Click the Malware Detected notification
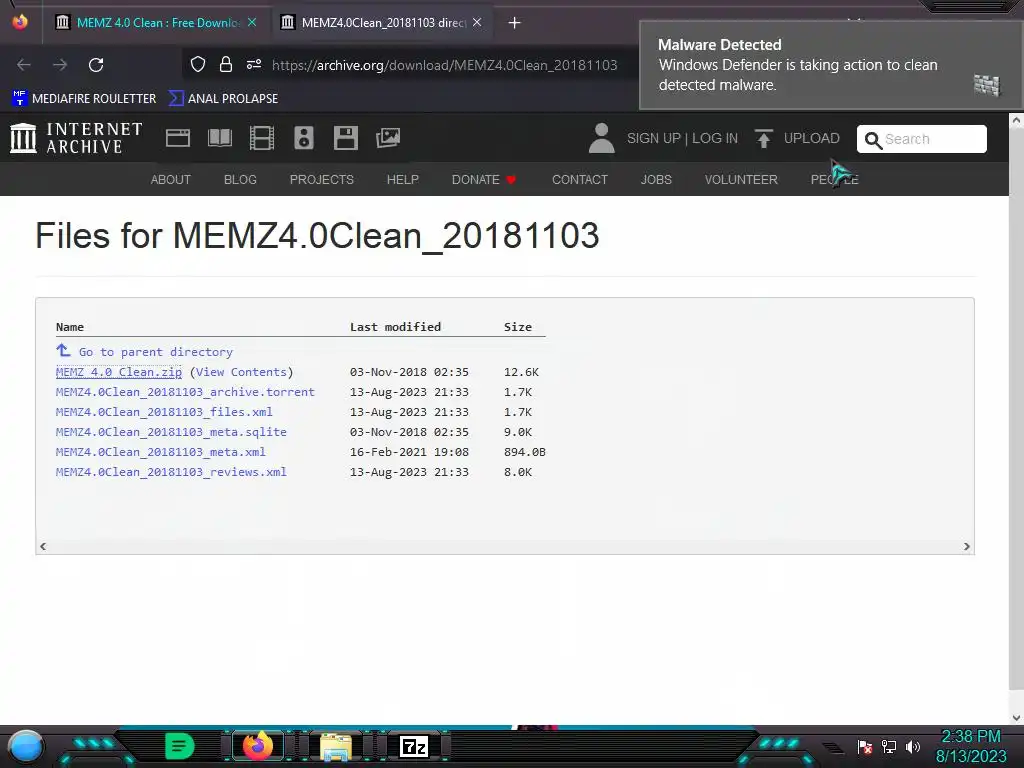 pyautogui.click(x=829, y=65)
